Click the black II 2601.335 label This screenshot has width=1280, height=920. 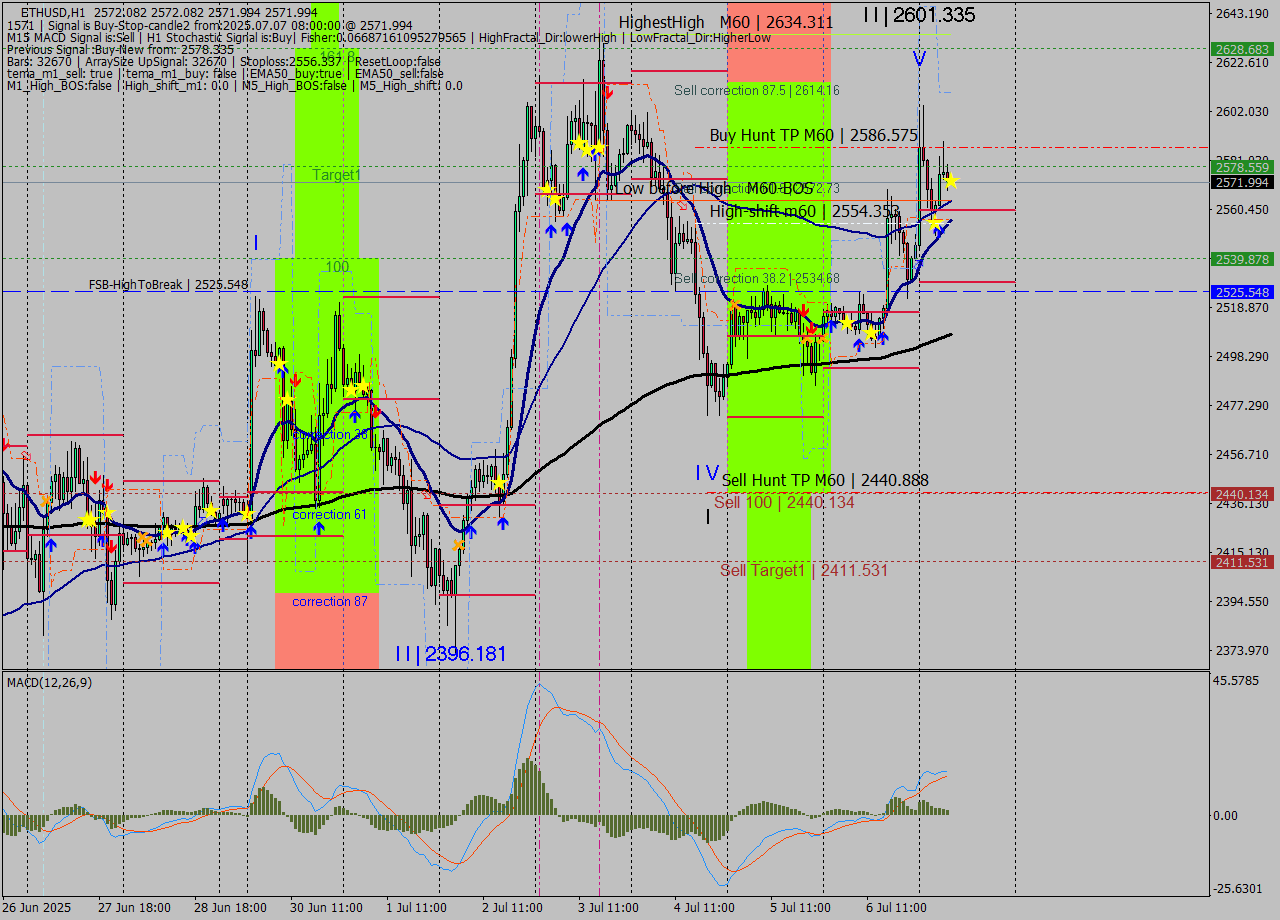(x=919, y=15)
